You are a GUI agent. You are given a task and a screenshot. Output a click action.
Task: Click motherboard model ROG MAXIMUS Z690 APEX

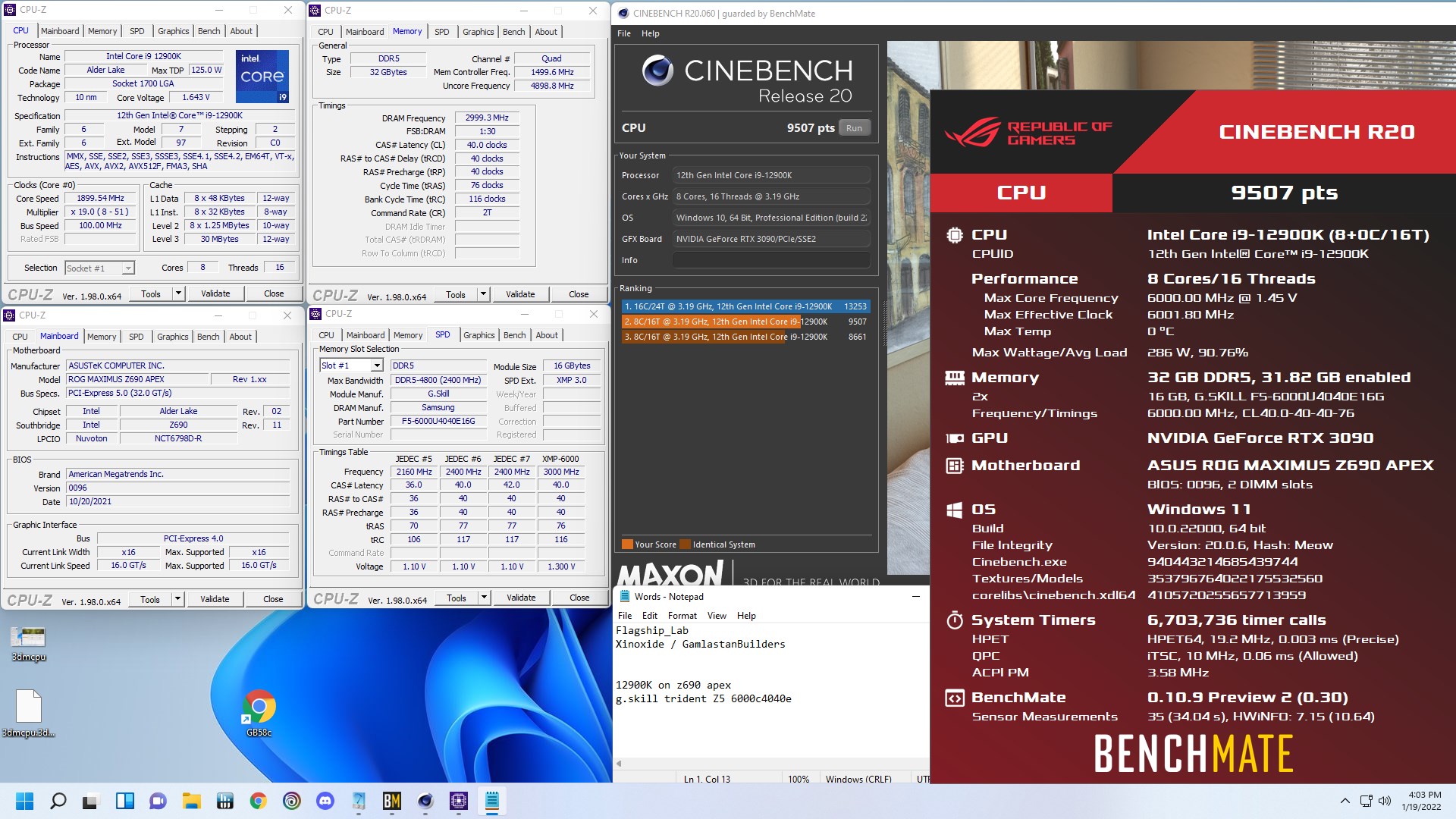point(137,379)
